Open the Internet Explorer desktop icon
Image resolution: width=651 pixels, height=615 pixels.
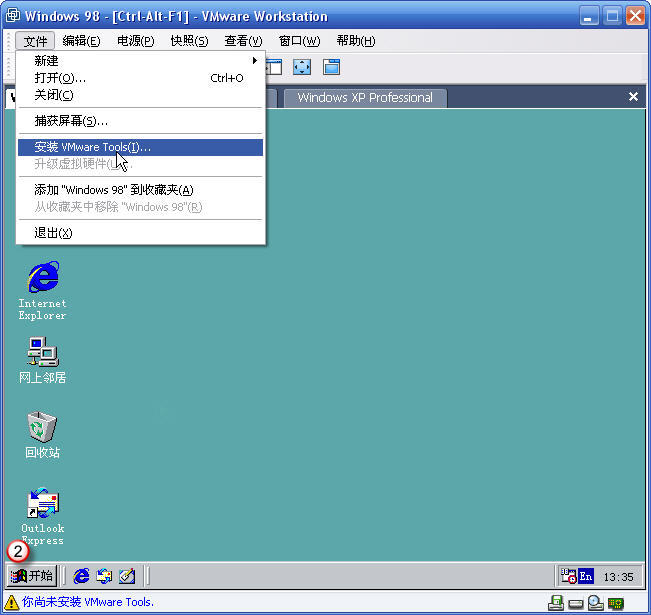[x=42, y=290]
